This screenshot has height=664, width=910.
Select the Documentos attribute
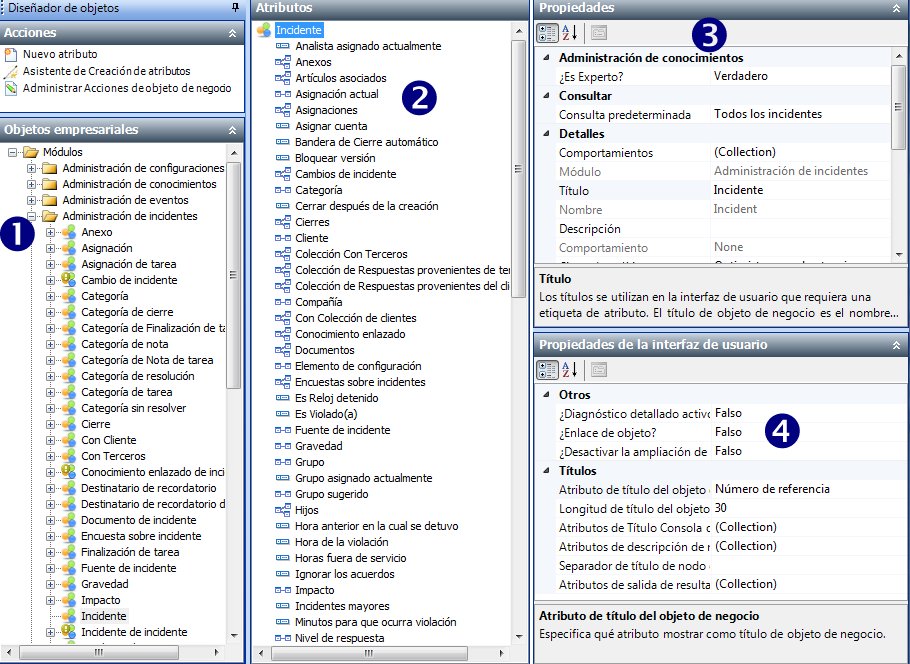(x=324, y=350)
